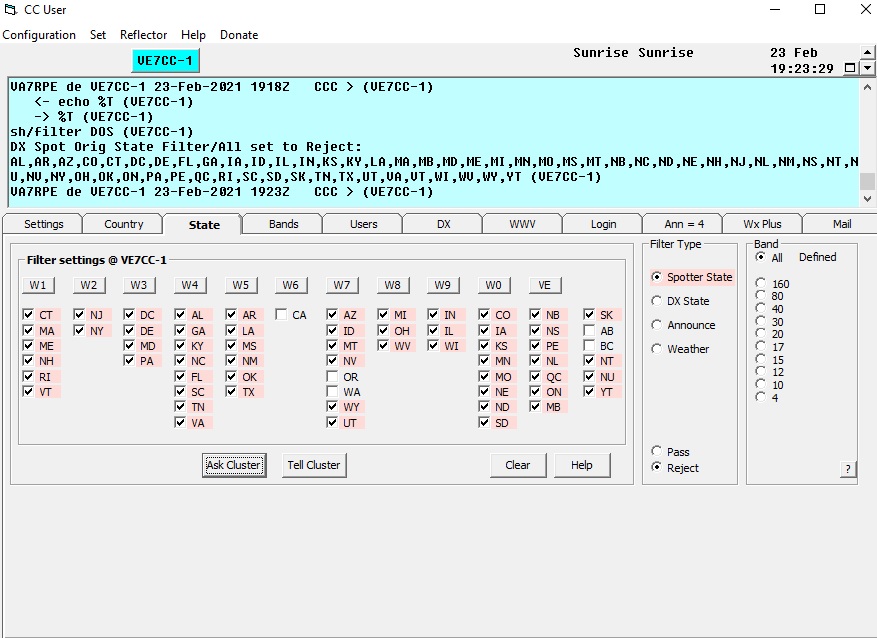Switch to the Login tab
Viewport: 877px width, 638px height.
tap(603, 224)
